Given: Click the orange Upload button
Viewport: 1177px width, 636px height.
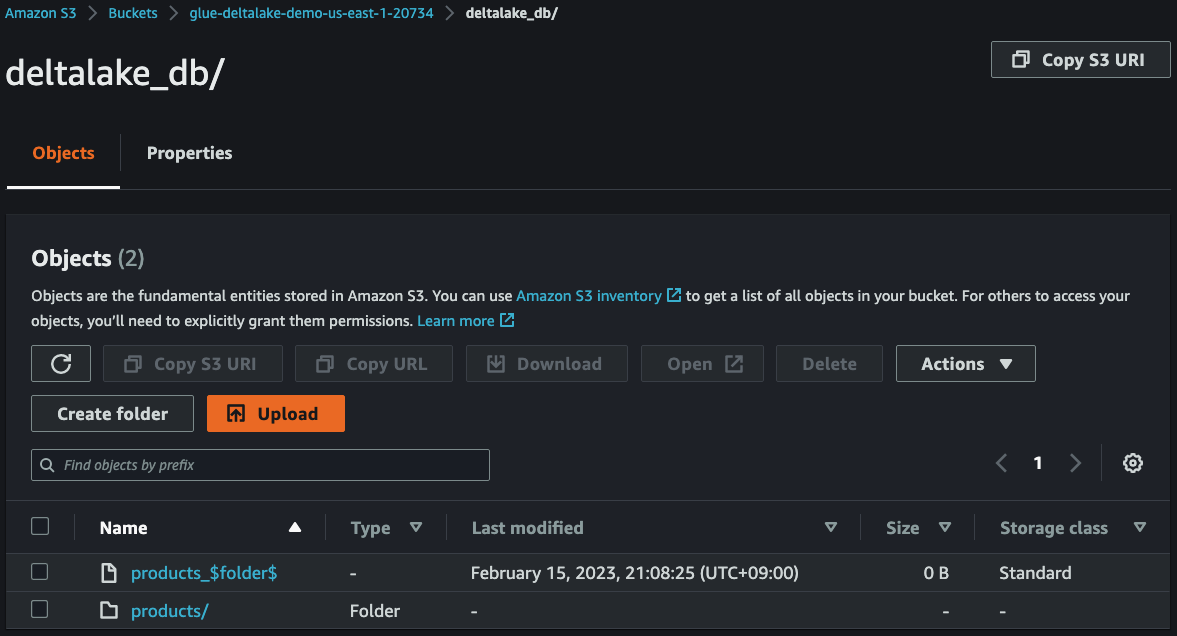Looking at the screenshot, I should pos(275,414).
